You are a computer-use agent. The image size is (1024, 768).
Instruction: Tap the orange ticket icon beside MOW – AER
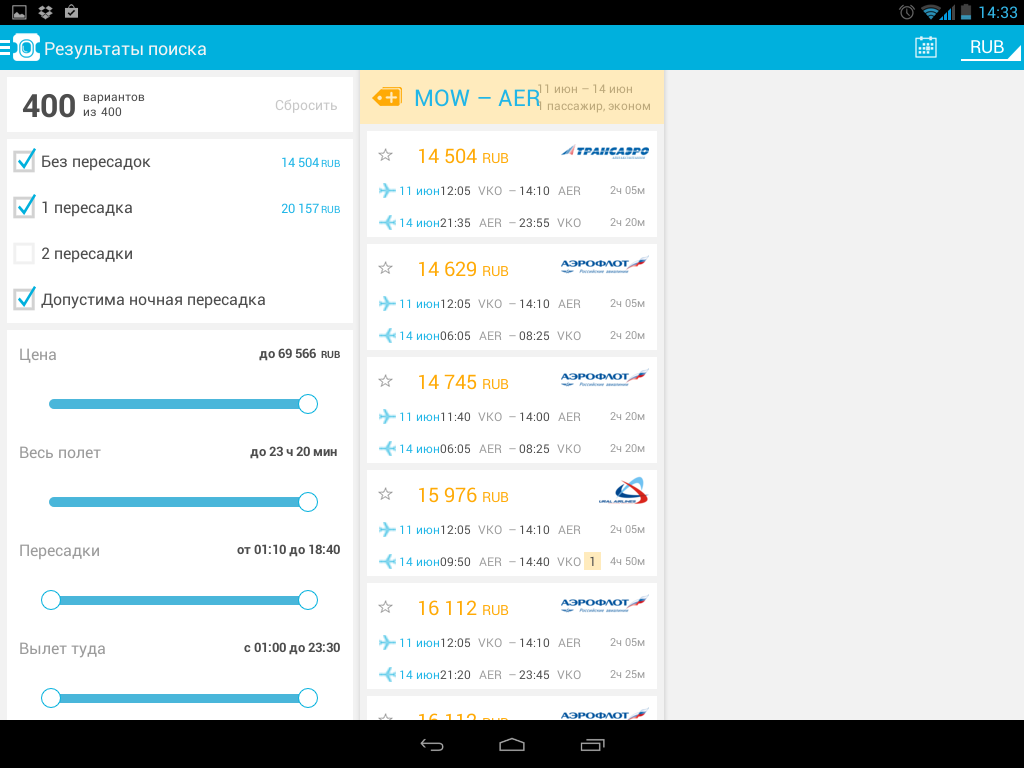coord(387,98)
